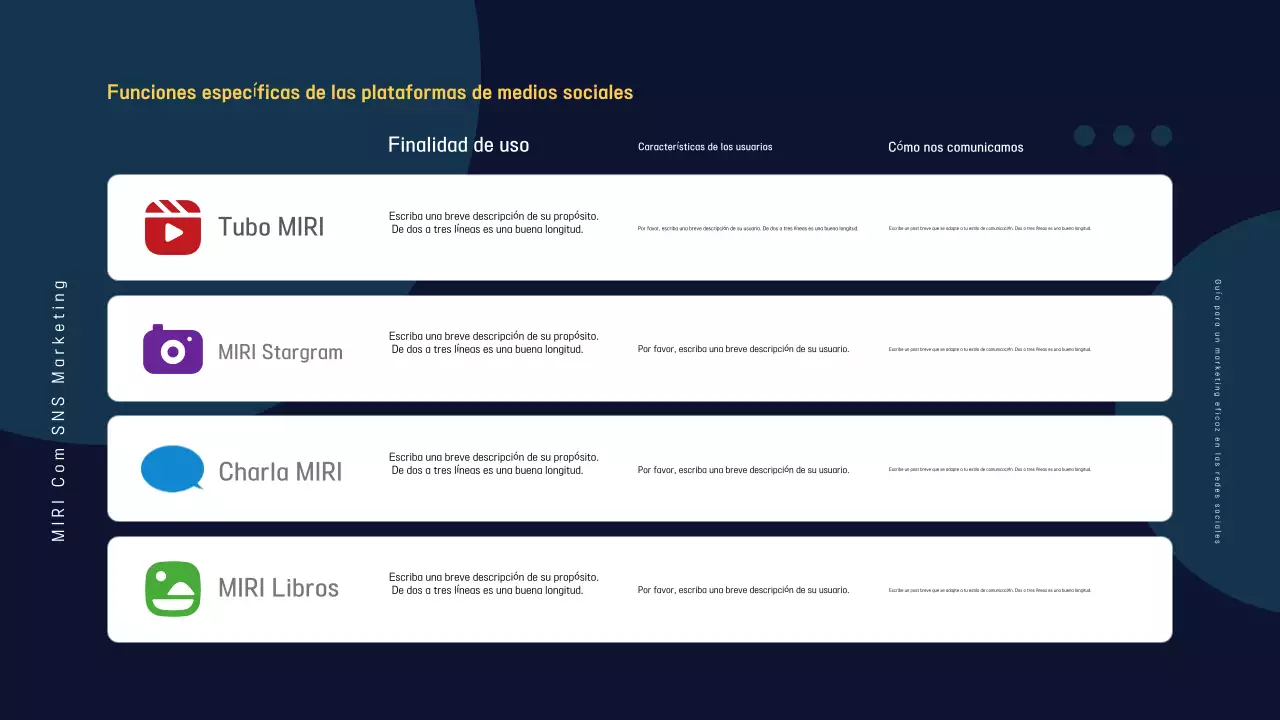This screenshot has height=720, width=1280.
Task: Click the user description in MIRI Stargram row
Action: tap(743, 349)
